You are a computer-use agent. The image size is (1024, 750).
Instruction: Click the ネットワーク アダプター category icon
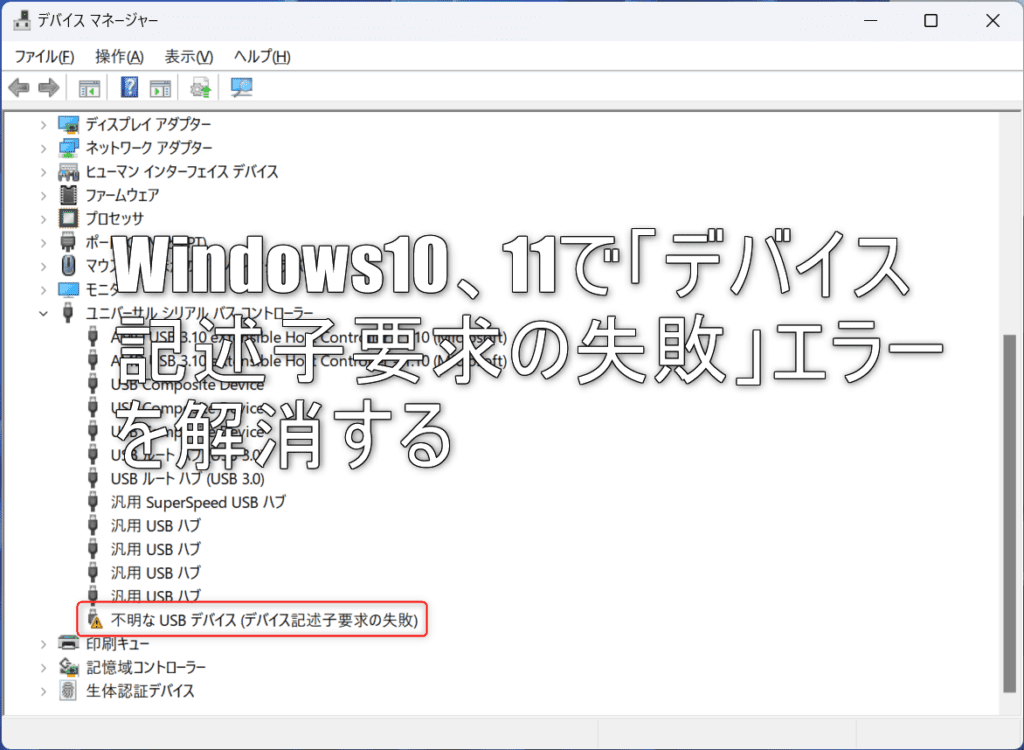pyautogui.click(x=68, y=148)
